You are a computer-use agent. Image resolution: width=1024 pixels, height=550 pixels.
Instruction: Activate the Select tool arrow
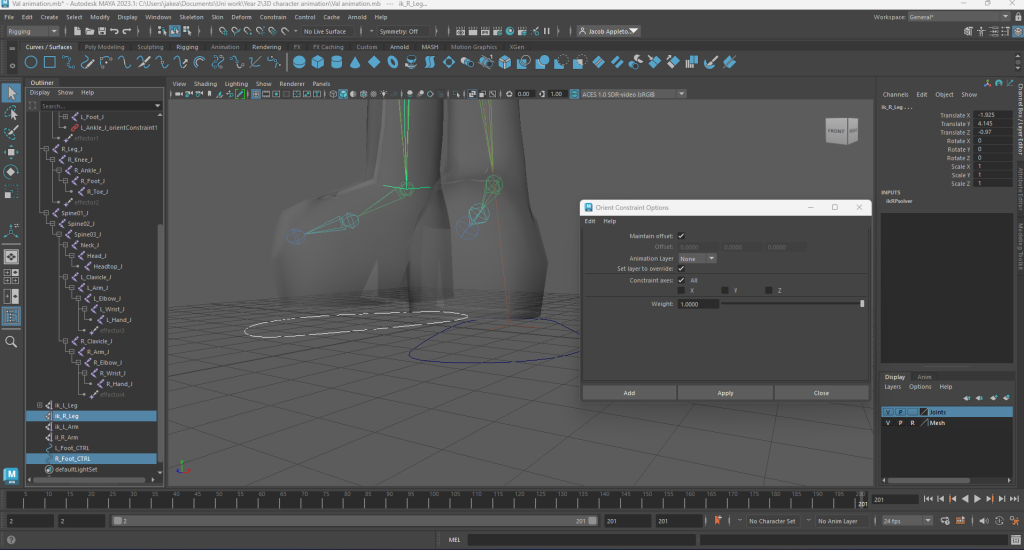(11, 93)
